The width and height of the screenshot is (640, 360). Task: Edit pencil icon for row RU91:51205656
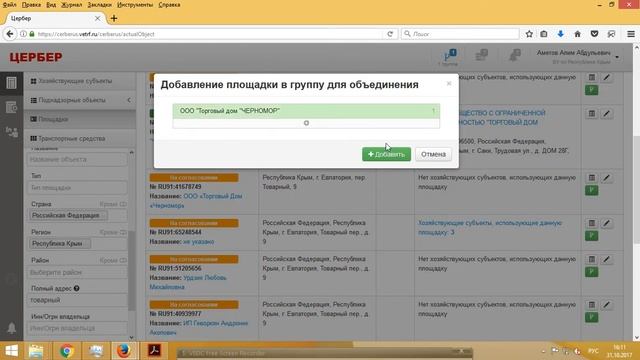pos(607,259)
